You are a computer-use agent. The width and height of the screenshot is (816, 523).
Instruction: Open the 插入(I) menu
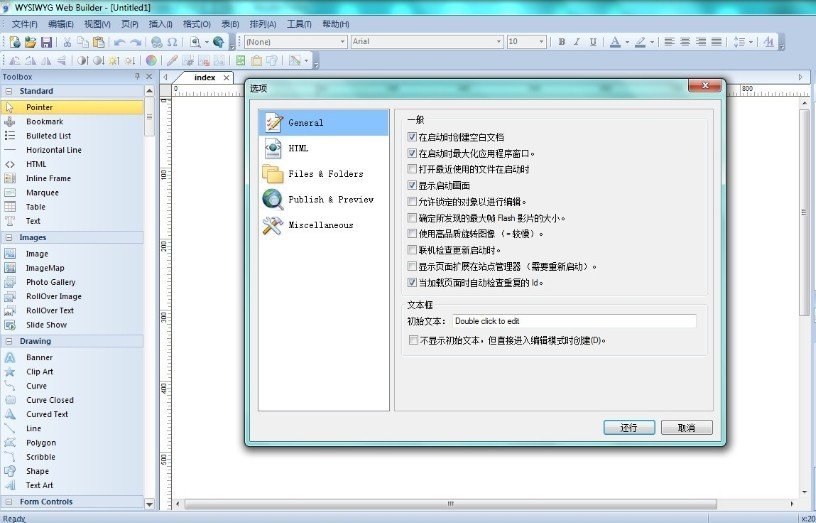(160, 24)
